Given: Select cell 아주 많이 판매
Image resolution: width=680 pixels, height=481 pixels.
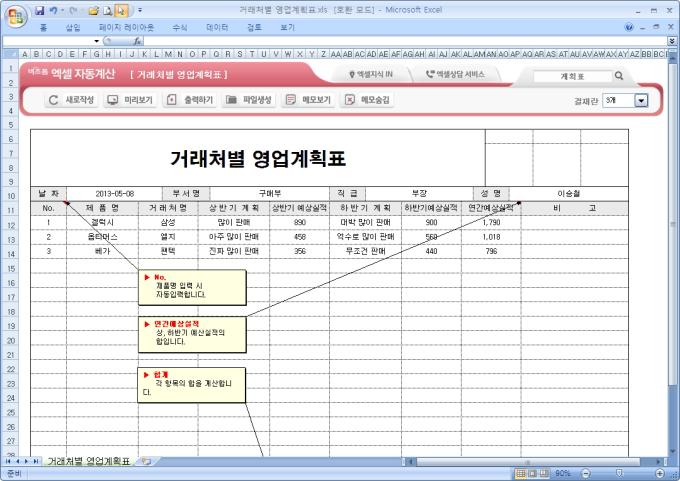Looking at the screenshot, I should pyautogui.click(x=234, y=237).
